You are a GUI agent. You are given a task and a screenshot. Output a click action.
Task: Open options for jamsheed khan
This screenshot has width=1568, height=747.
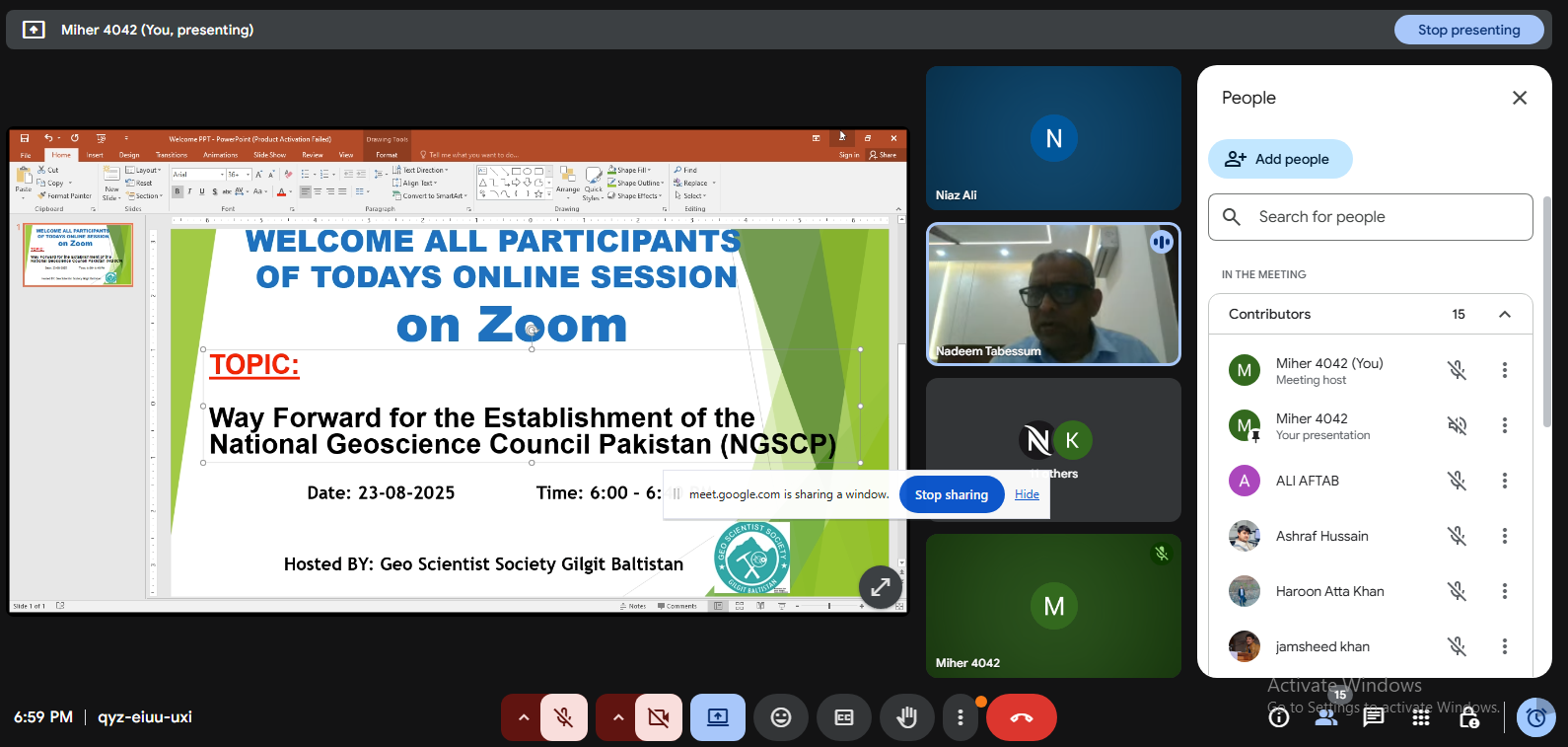[x=1505, y=646]
